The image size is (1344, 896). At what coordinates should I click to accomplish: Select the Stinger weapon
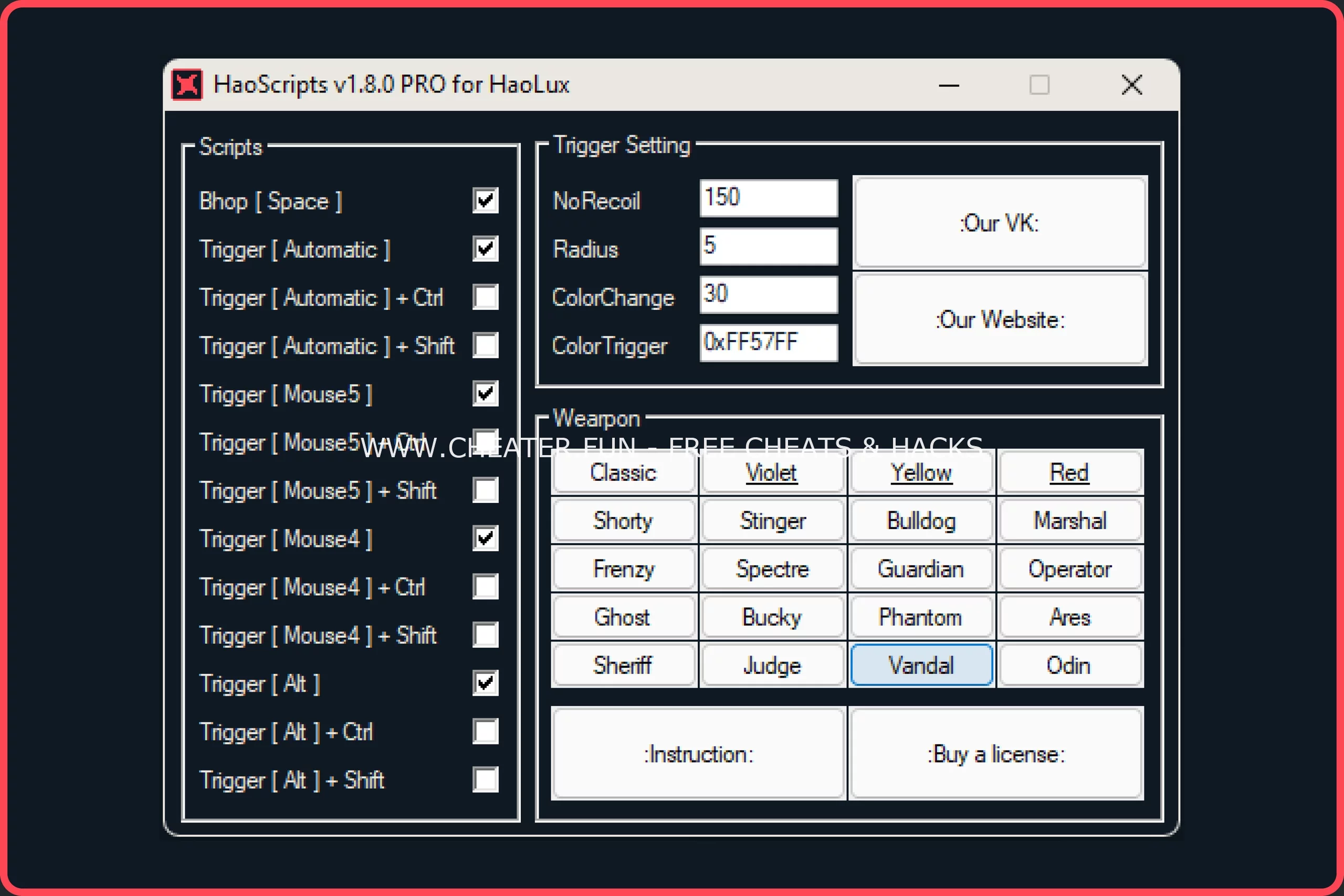(773, 520)
